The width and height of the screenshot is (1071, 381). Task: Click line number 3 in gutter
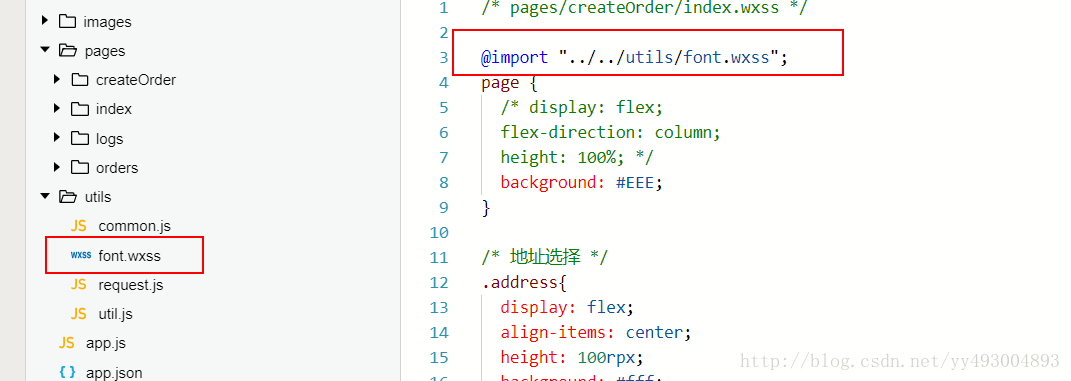click(444, 57)
